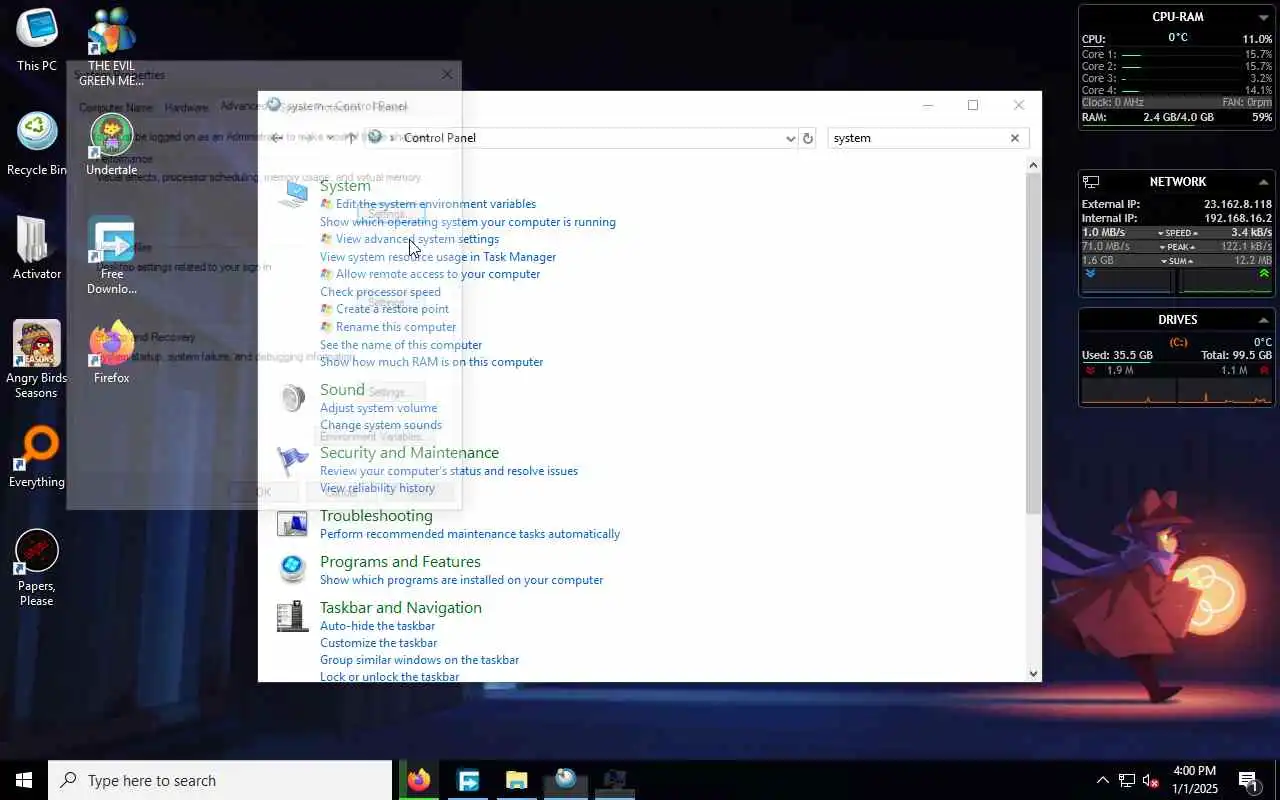Click Group similar windows on the taskbar

419,660
